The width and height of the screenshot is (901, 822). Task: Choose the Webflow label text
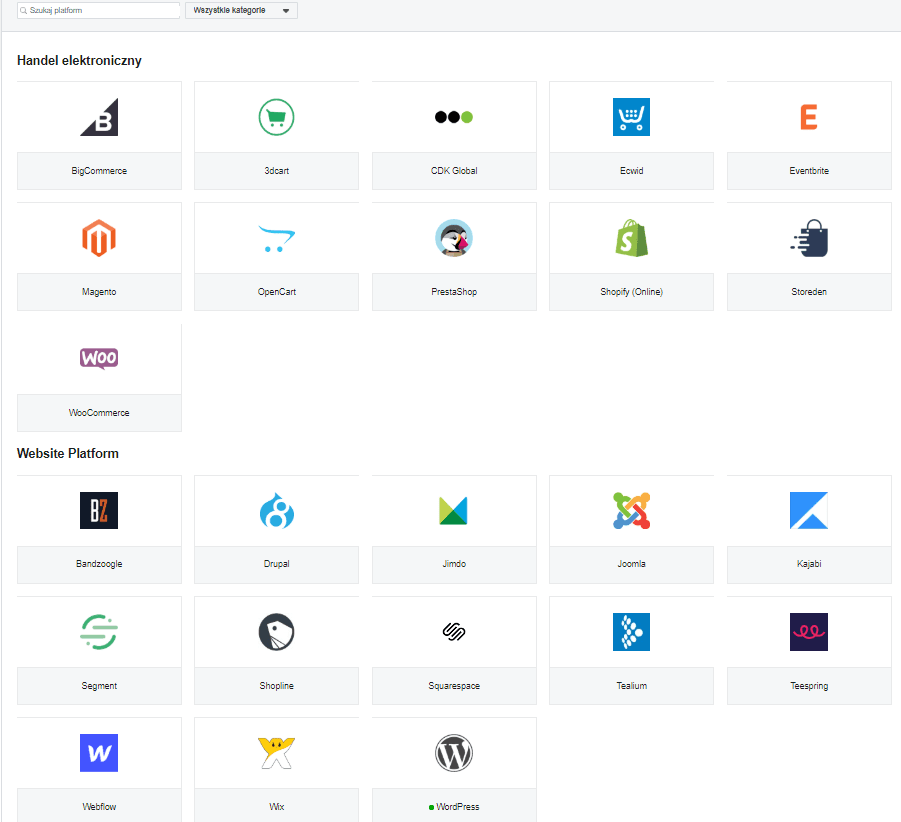[x=99, y=807]
